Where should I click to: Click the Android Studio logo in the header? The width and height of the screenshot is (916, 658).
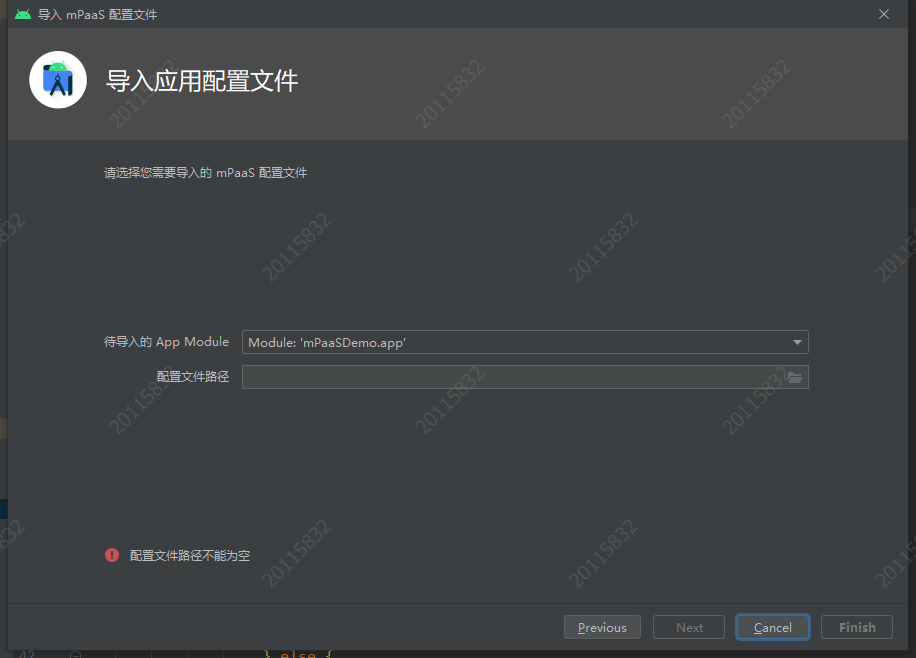coord(58,80)
